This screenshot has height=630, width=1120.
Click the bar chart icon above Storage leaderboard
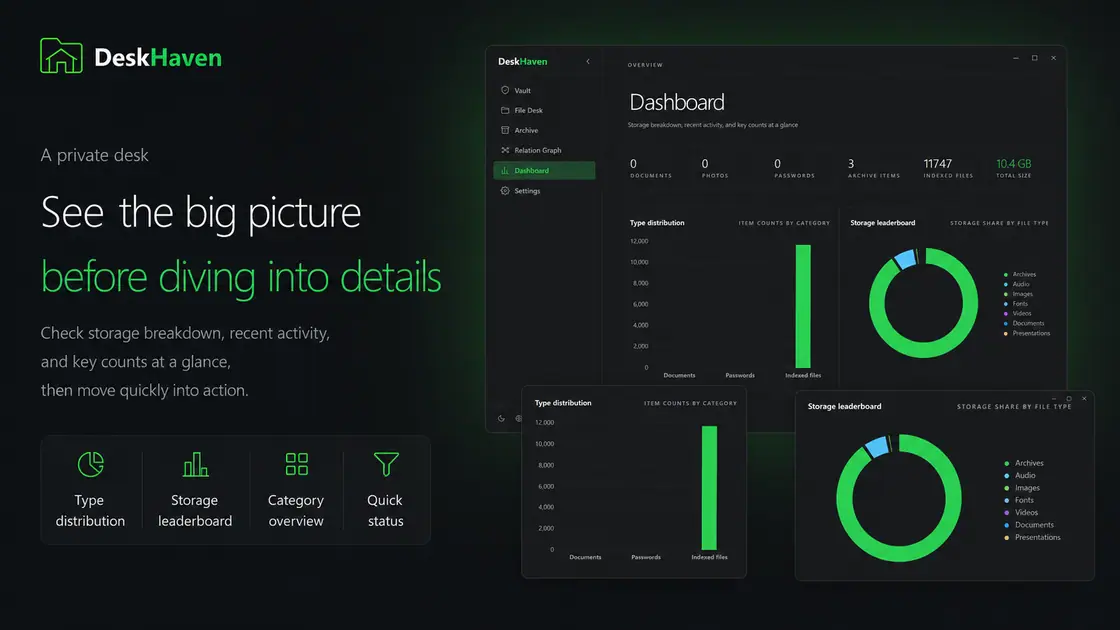pos(195,464)
